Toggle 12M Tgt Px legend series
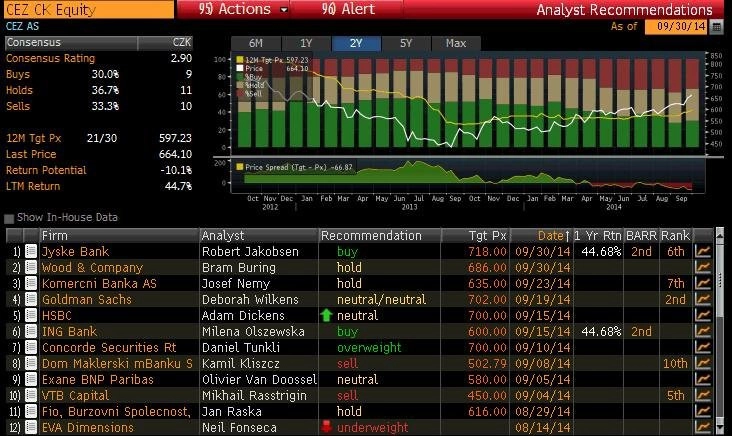 pos(240,60)
